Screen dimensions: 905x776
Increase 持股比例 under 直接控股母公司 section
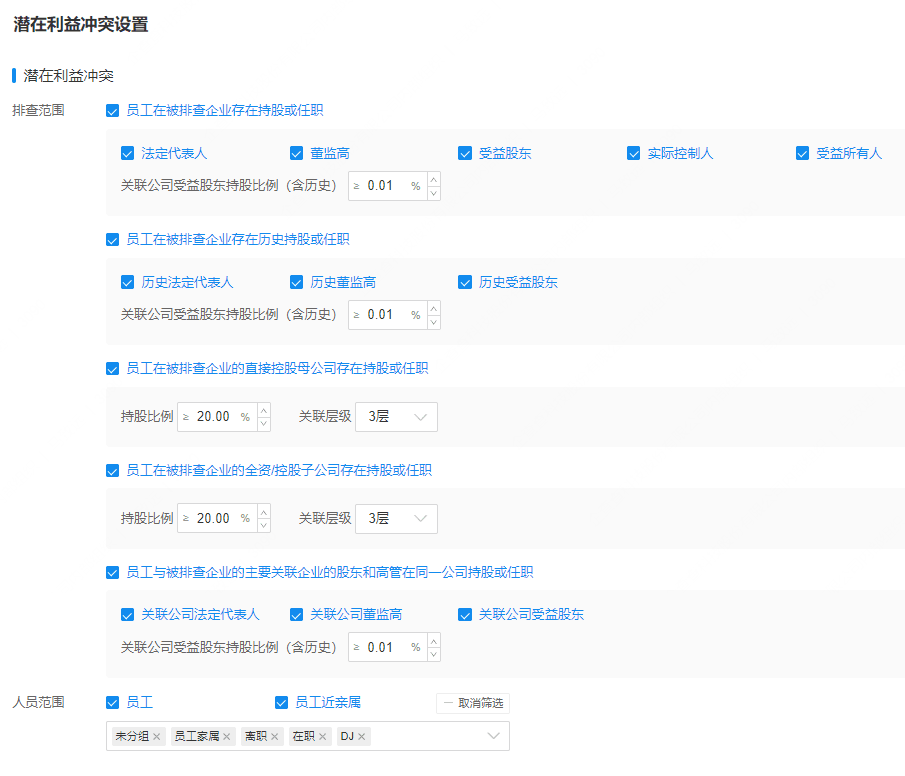point(264,410)
